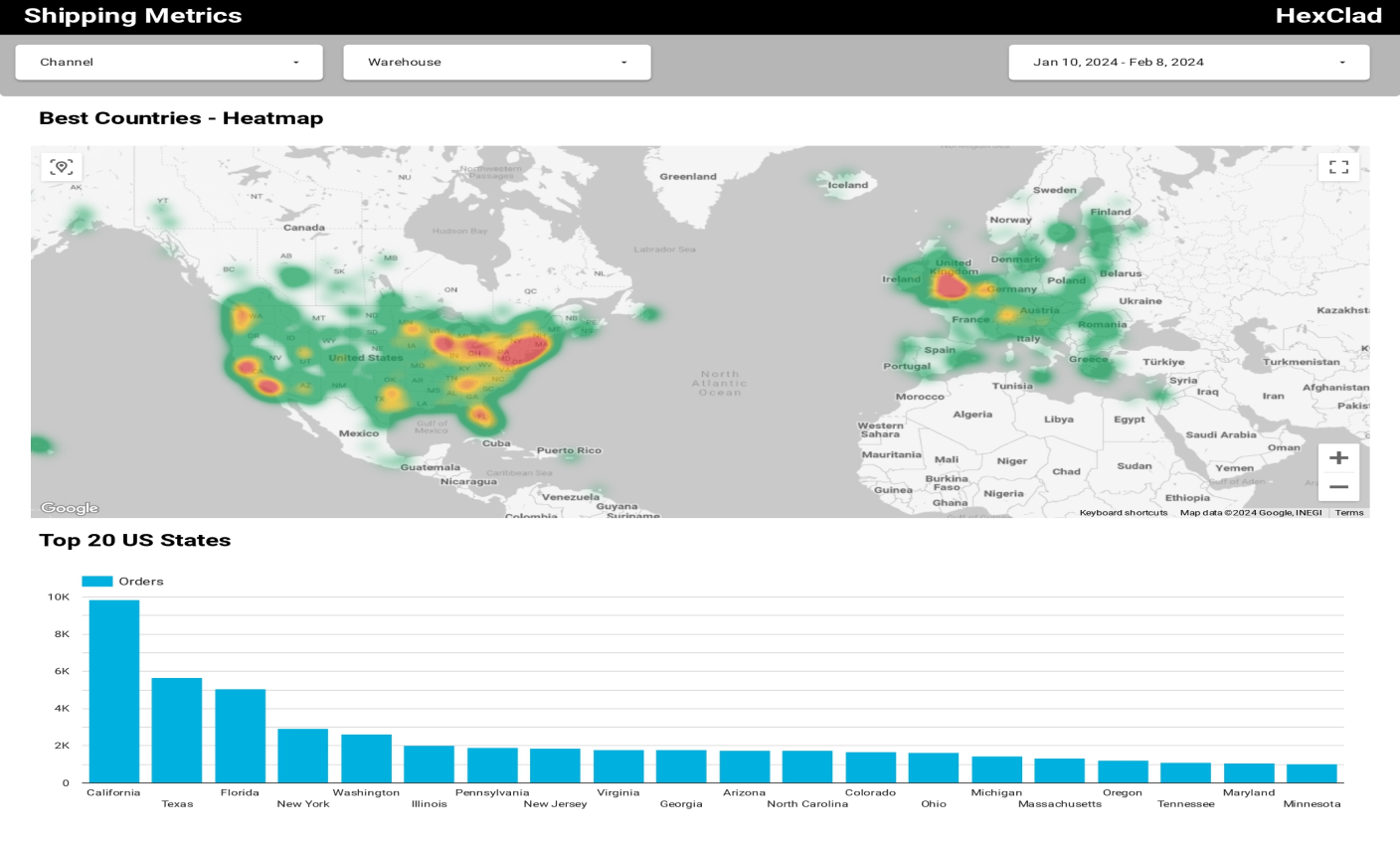This screenshot has width=1400, height=847.
Task: Click the heatmap hotspot over United Kingdom
Action: click(951, 287)
